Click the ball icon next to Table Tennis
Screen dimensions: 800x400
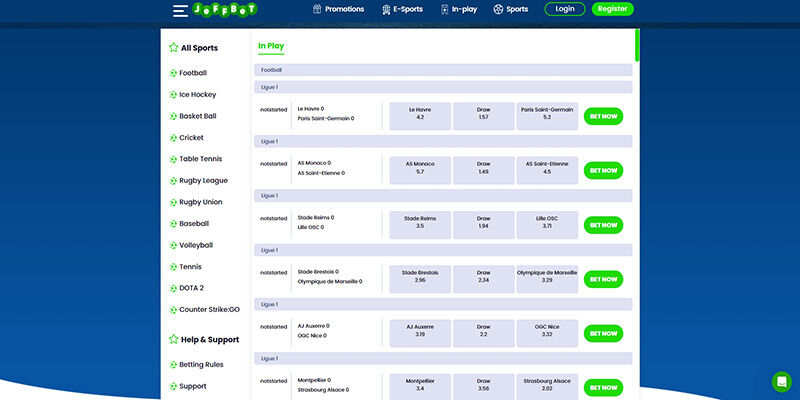pyautogui.click(x=173, y=159)
